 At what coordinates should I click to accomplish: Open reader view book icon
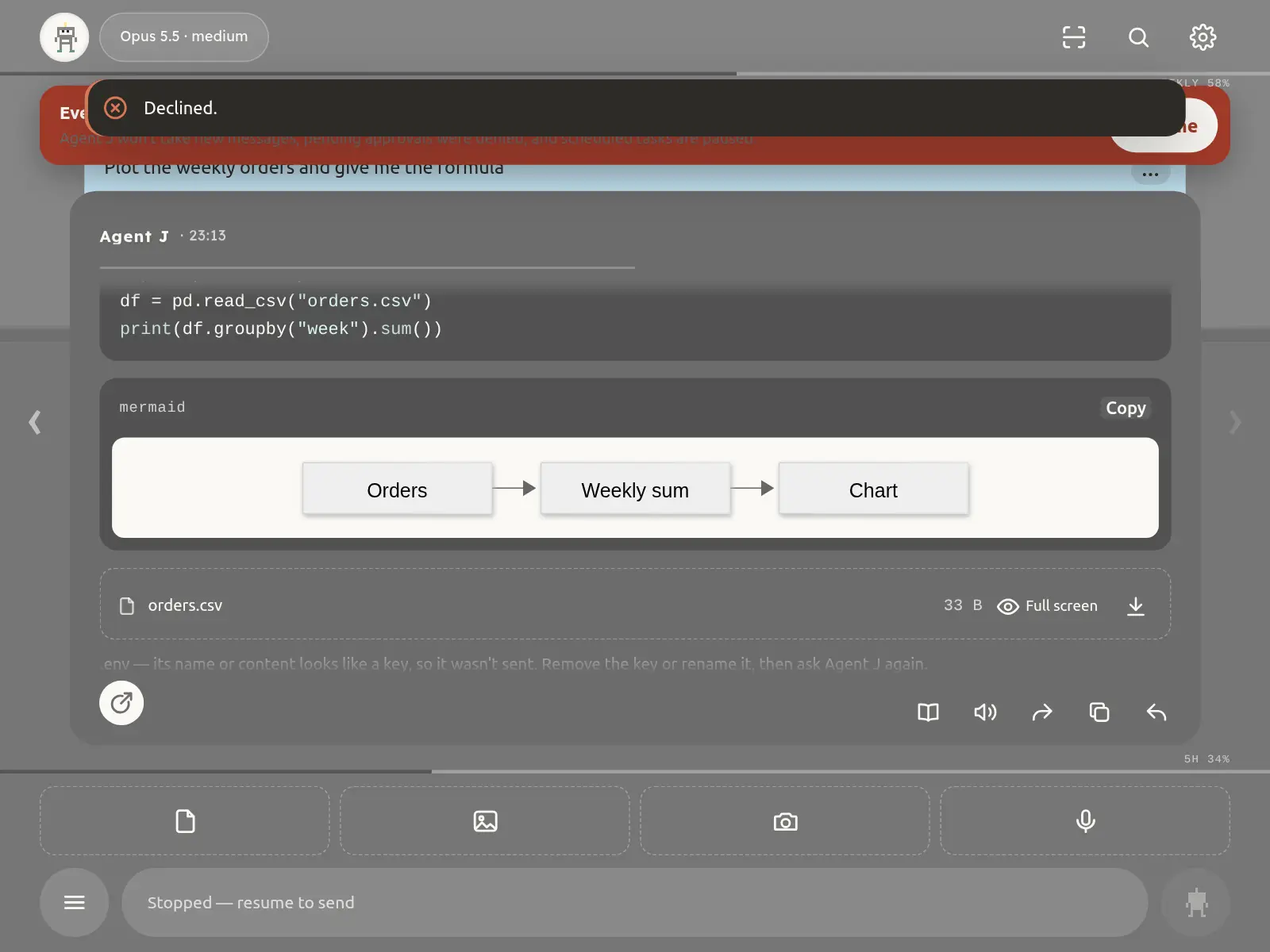click(x=928, y=712)
